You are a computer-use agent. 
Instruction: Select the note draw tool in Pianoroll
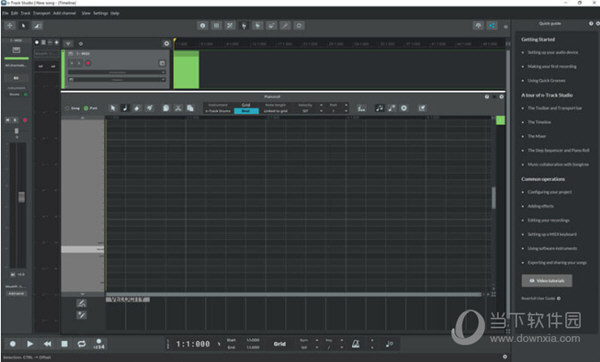tap(125, 108)
